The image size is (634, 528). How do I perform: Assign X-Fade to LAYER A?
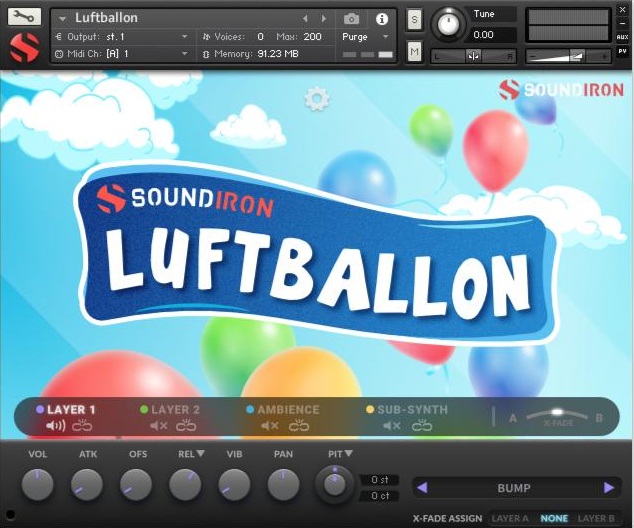510,518
